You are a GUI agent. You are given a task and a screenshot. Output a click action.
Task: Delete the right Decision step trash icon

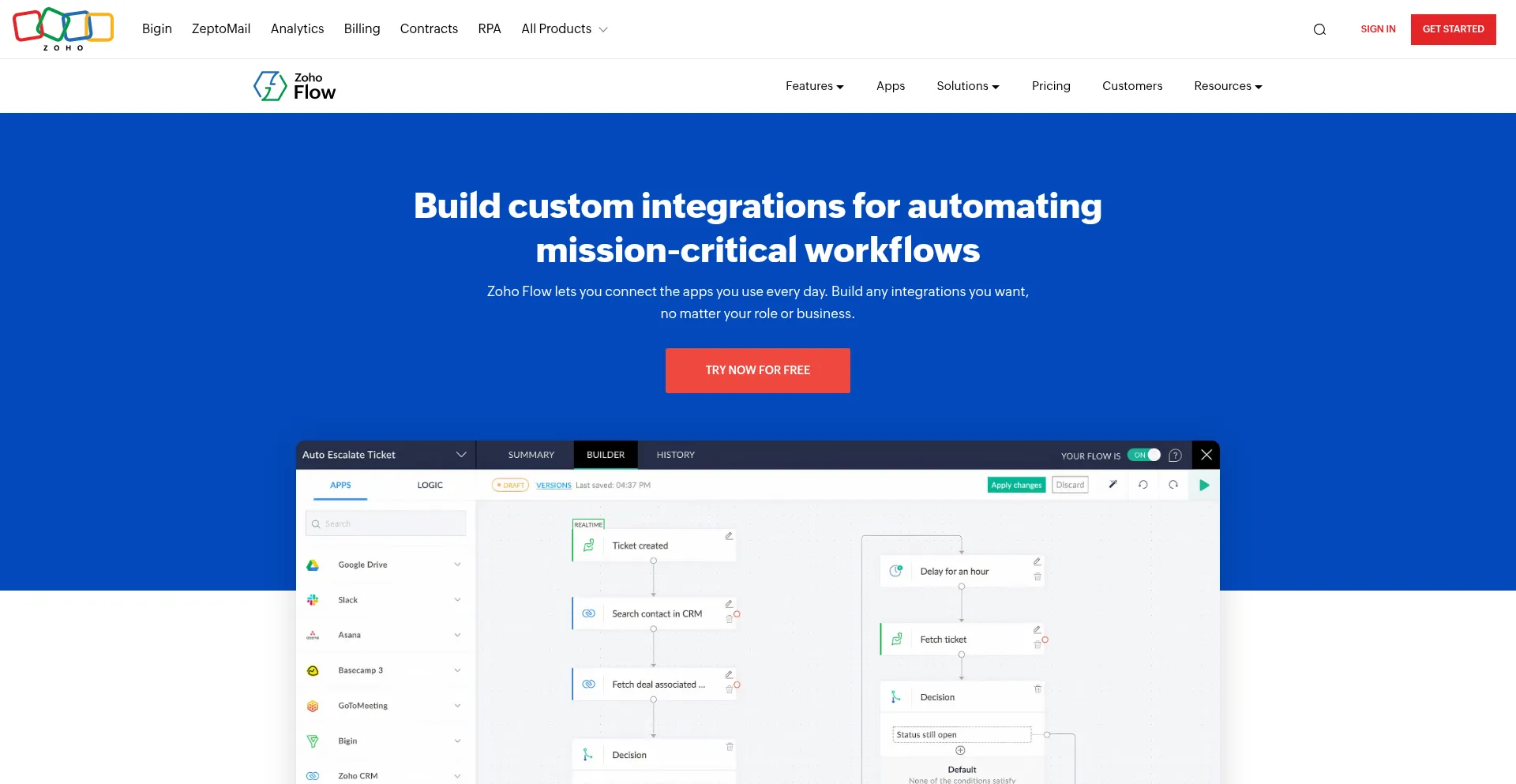[1038, 689]
